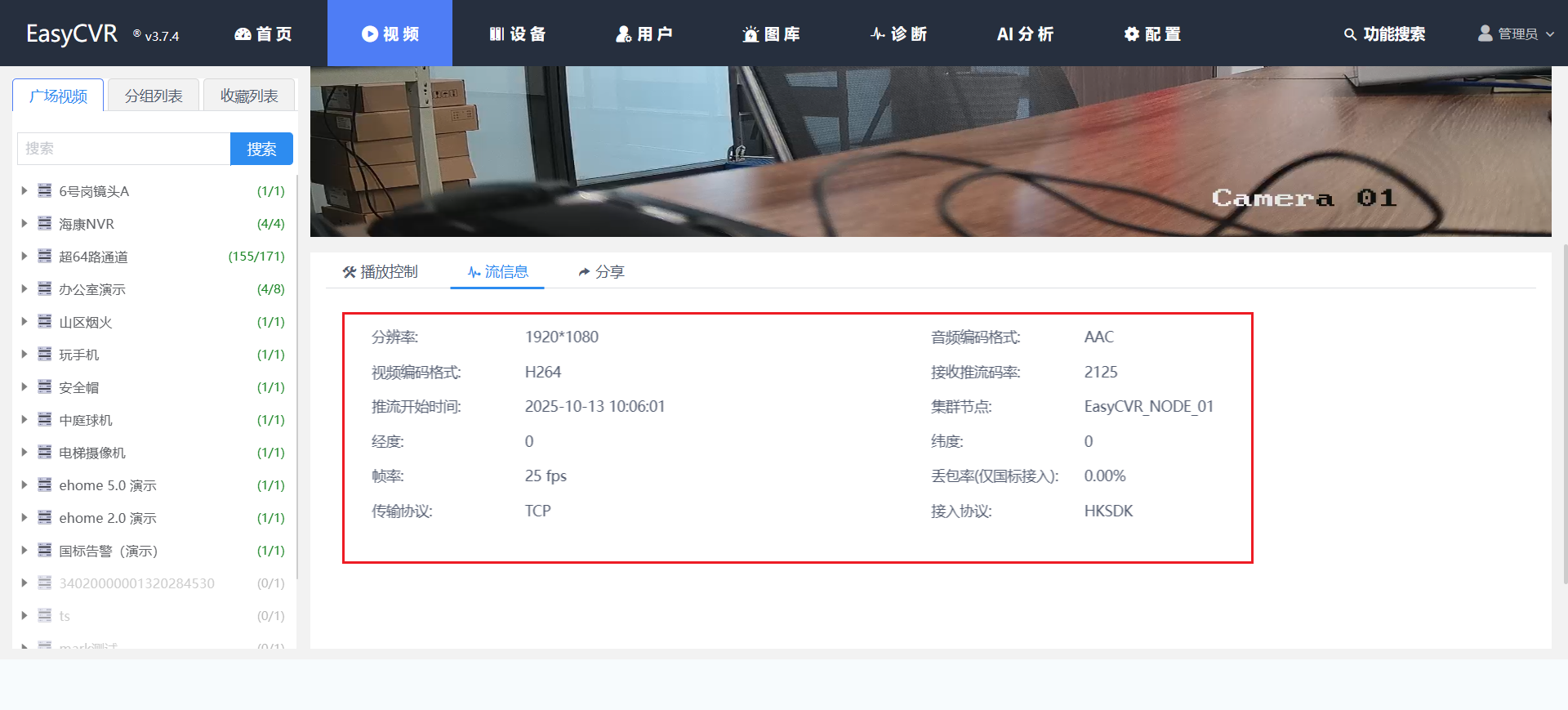Screen dimensions: 1568x710
Task: Click the AI 分析 menu item
Action: pos(1025,33)
